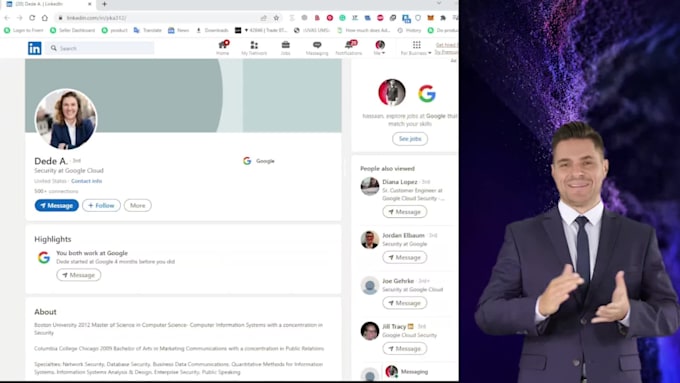Click the share page icon in address bar
Viewport: 680px width, 383px height.
pyautogui.click(x=263, y=18)
